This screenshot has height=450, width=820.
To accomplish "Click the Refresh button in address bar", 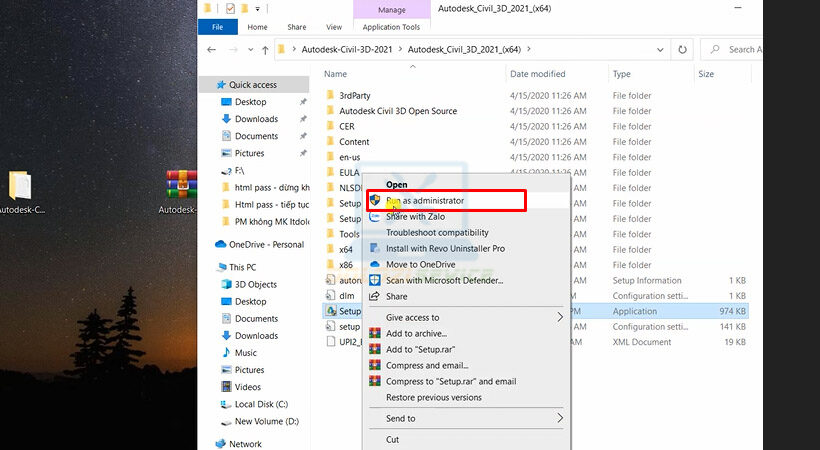I will [683, 49].
